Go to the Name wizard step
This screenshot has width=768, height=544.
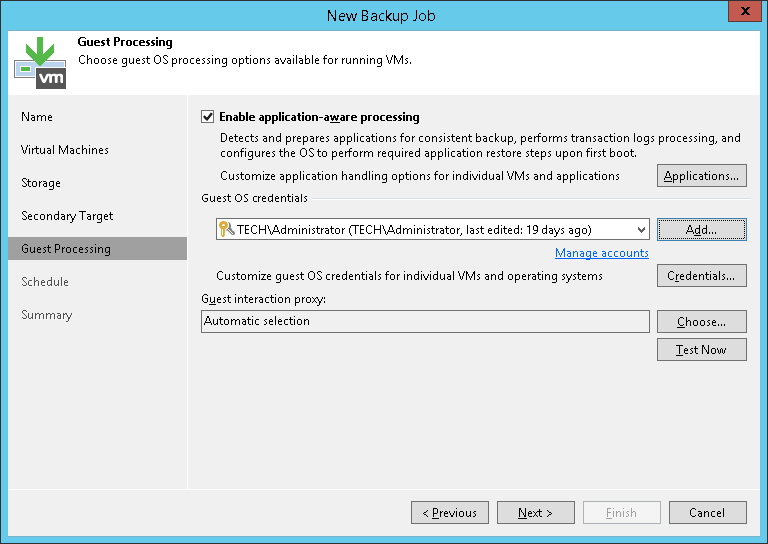tap(37, 117)
